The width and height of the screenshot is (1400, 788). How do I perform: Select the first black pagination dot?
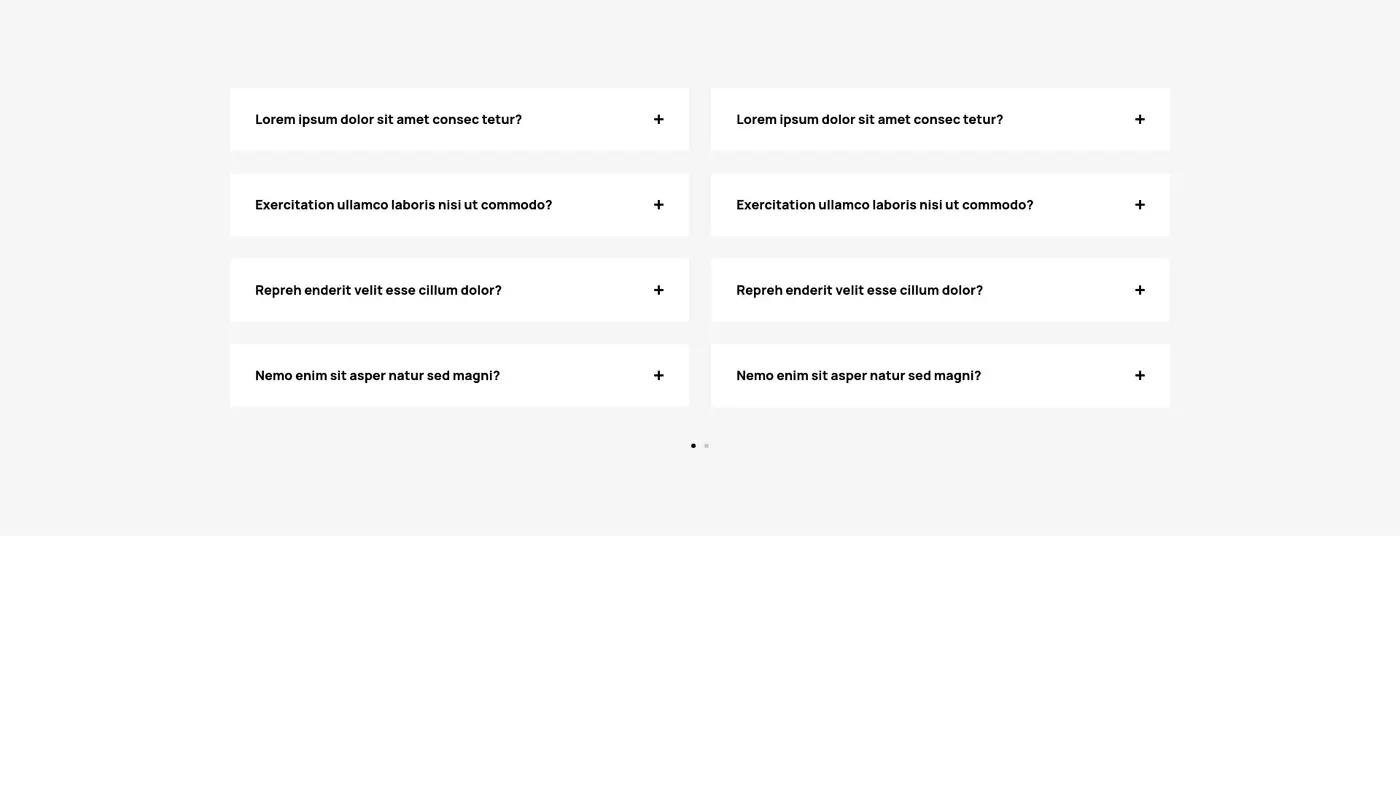(693, 446)
